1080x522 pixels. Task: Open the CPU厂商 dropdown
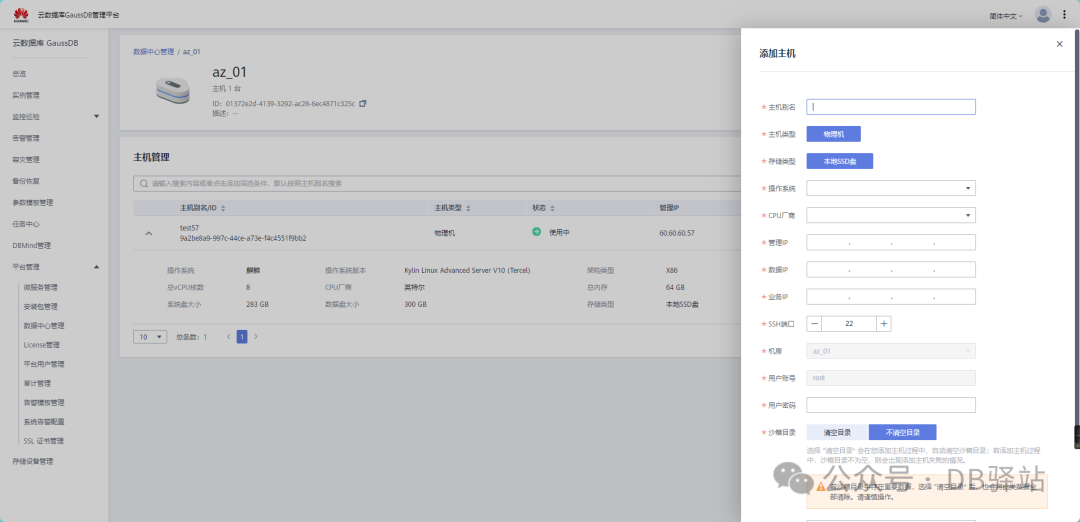tap(891, 216)
